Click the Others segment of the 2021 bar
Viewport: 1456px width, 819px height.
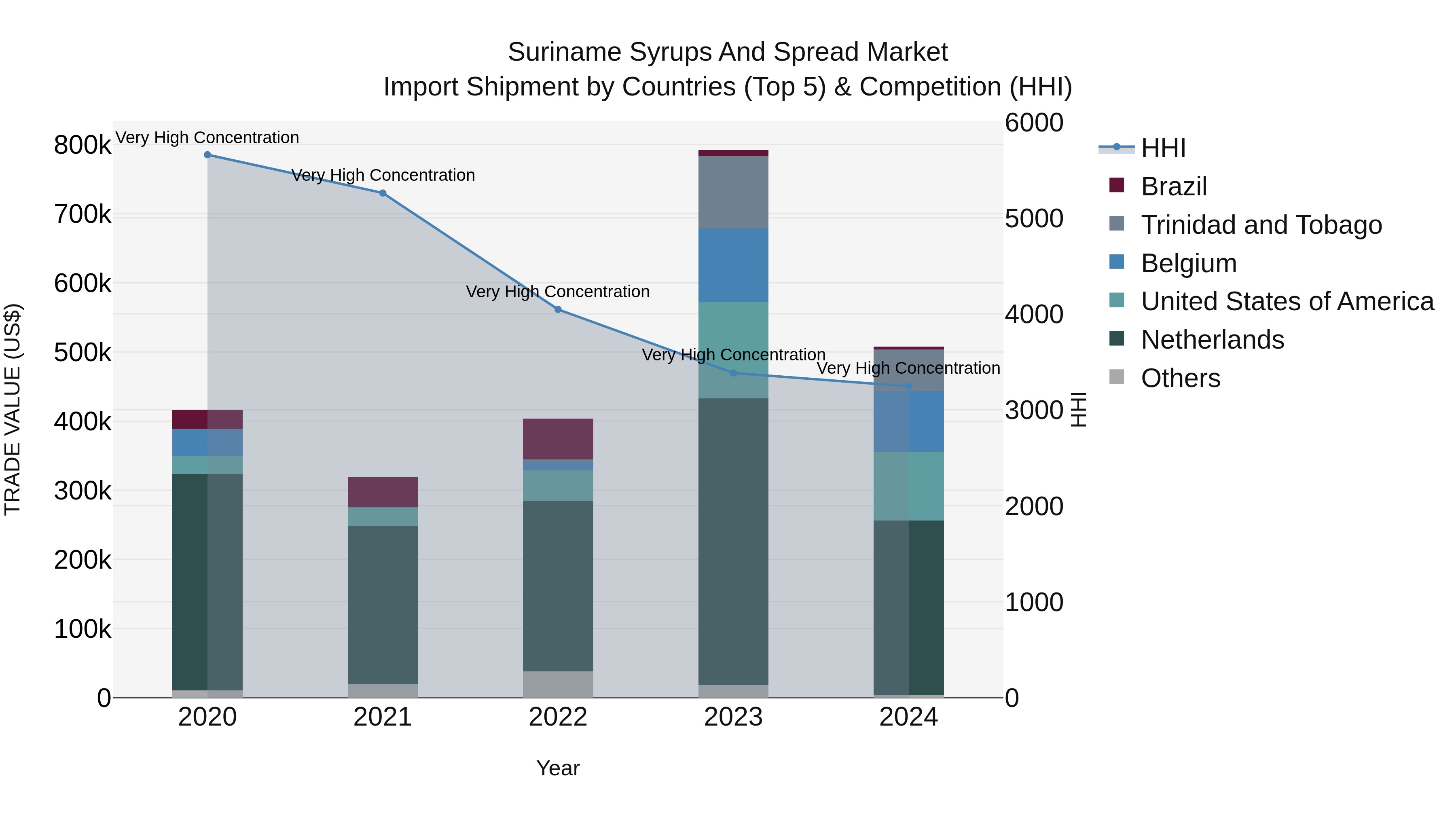pyautogui.click(x=383, y=691)
